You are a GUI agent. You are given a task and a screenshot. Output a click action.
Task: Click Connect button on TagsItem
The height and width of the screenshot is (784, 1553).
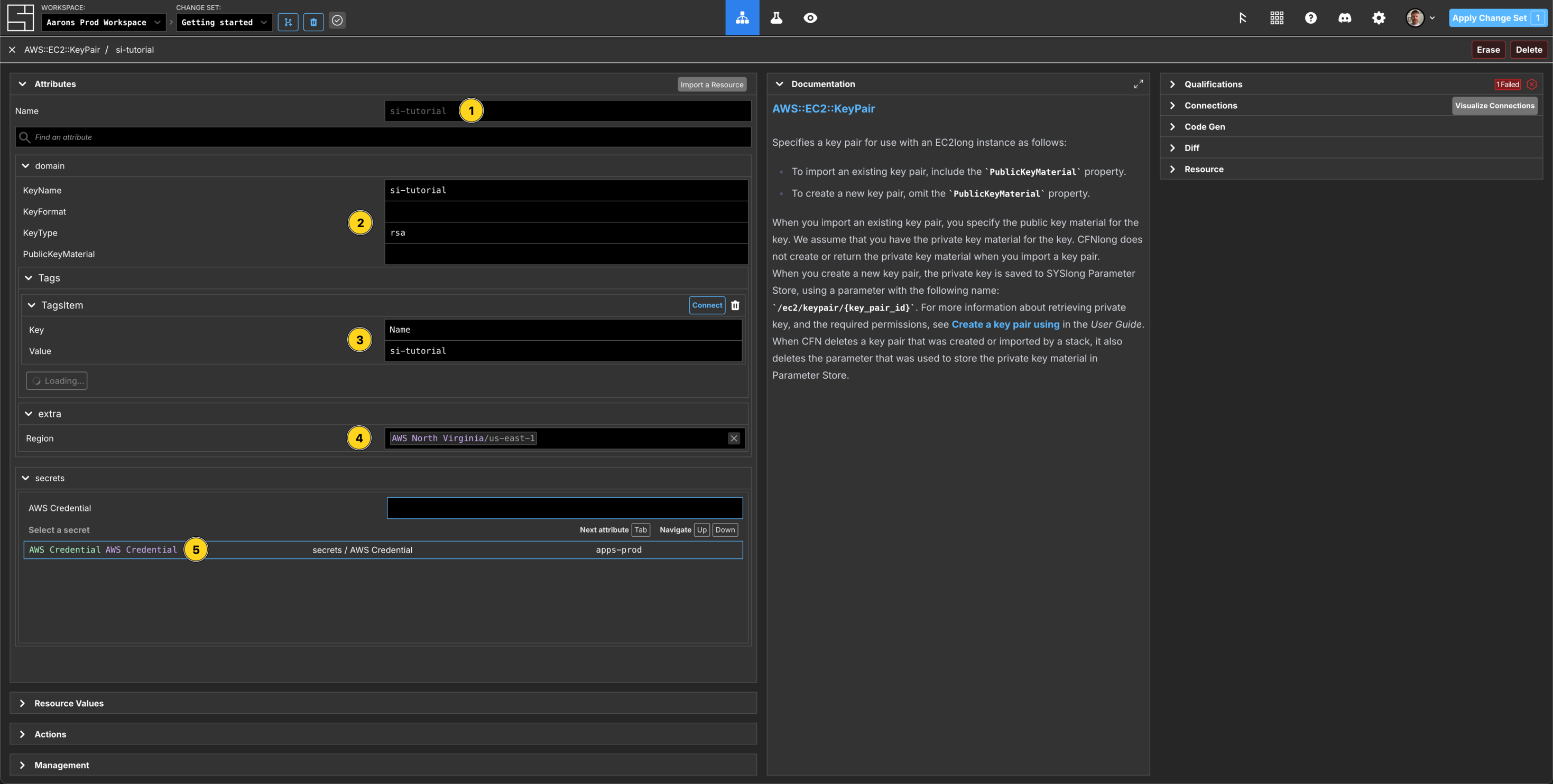tap(707, 305)
